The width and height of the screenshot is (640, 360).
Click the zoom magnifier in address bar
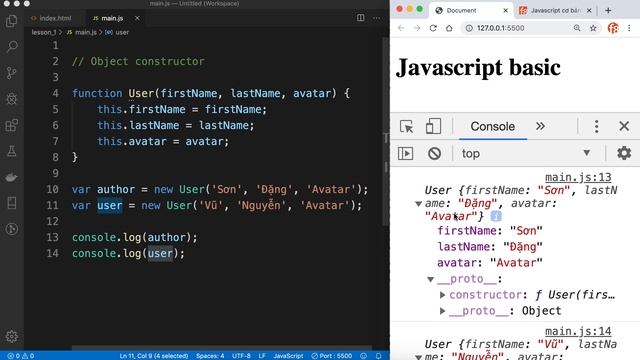tap(577, 28)
